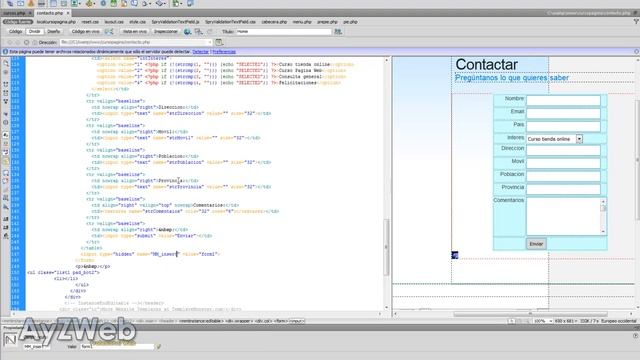
Task: Click the Collapse Full Tag icon
Action: point(6,84)
